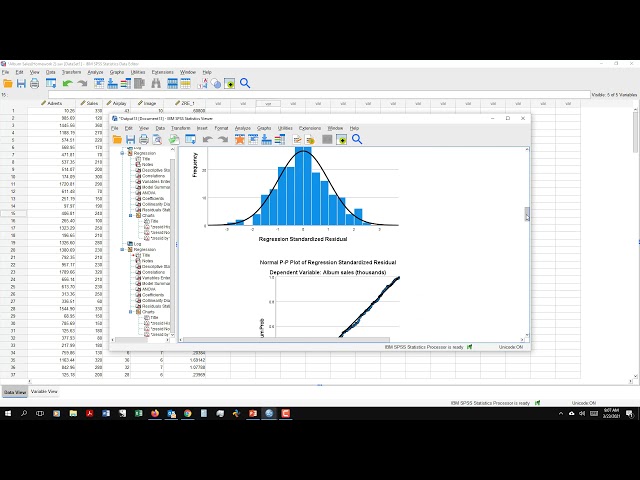Screen dimensions: 640x480
Task: Click Go to Variable in the Viewer toolbar
Action: coord(267,140)
